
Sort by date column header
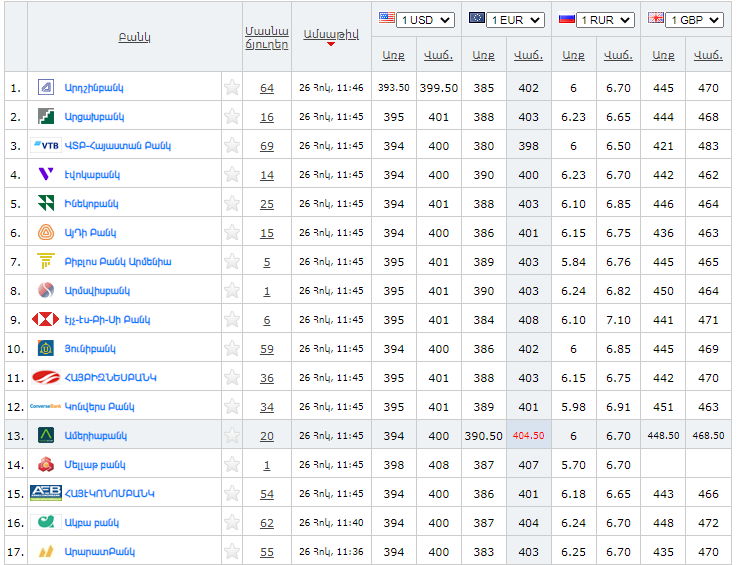coord(331,34)
